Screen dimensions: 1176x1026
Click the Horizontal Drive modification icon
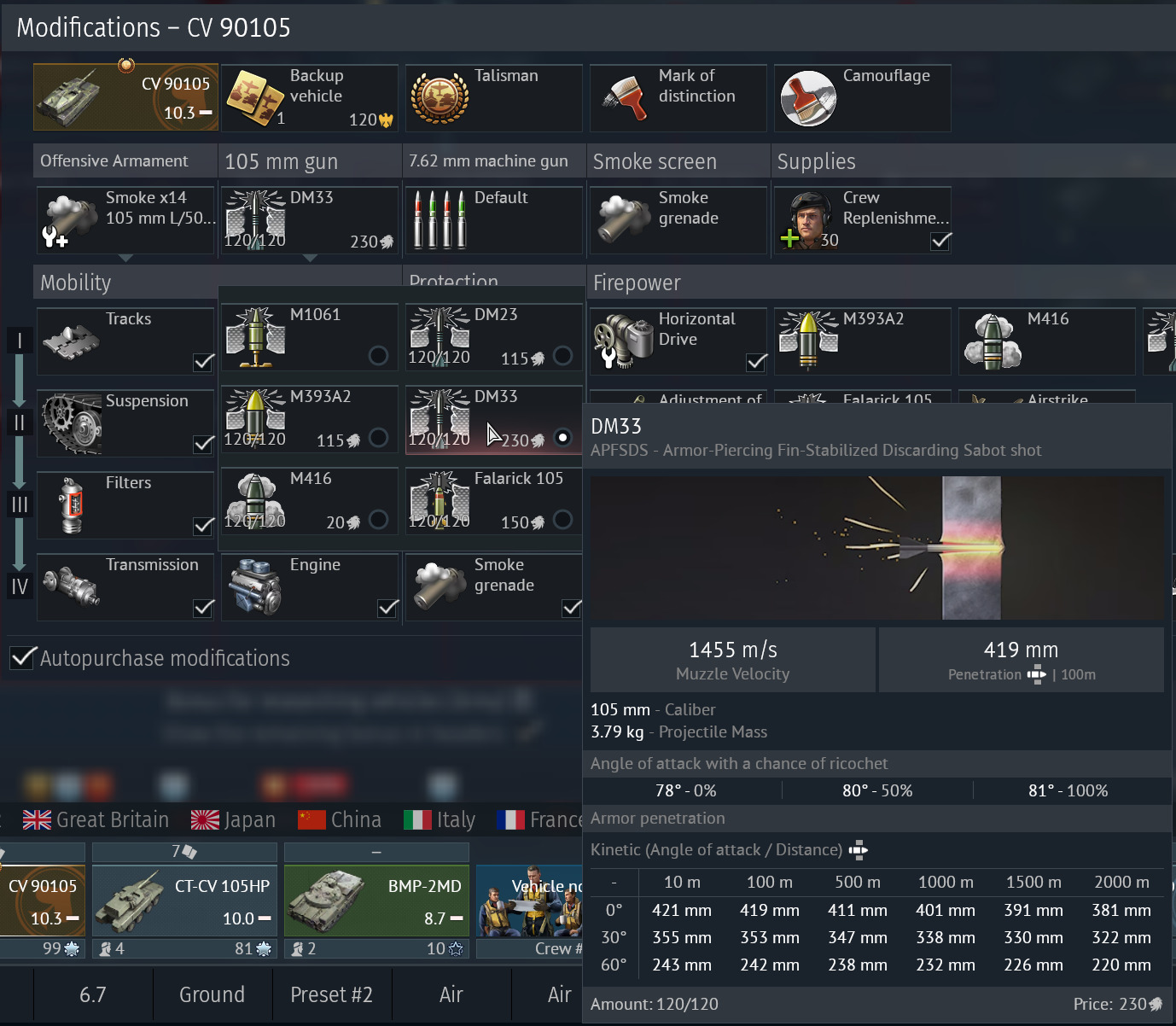pyautogui.click(x=624, y=341)
